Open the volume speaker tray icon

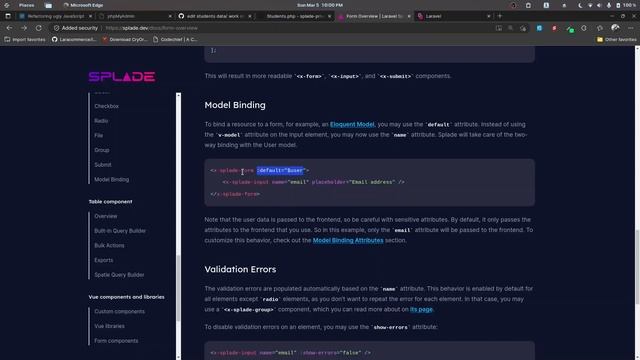click(x=599, y=5)
